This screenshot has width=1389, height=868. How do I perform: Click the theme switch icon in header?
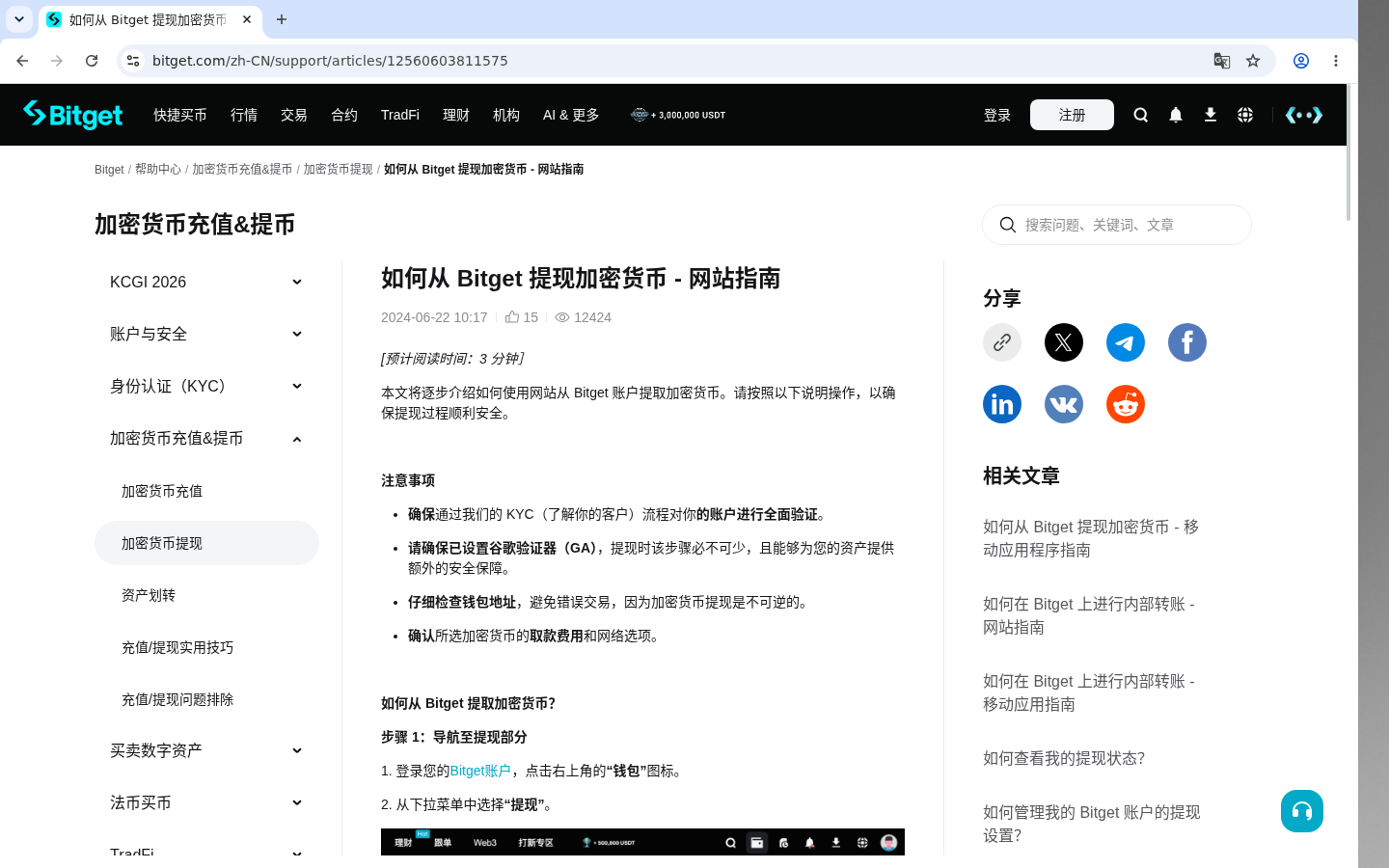click(1304, 115)
